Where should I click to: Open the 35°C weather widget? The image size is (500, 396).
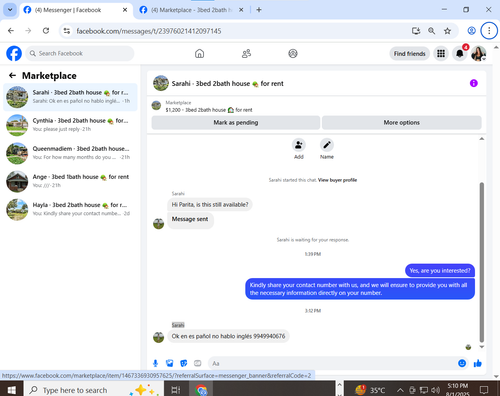click(370, 390)
